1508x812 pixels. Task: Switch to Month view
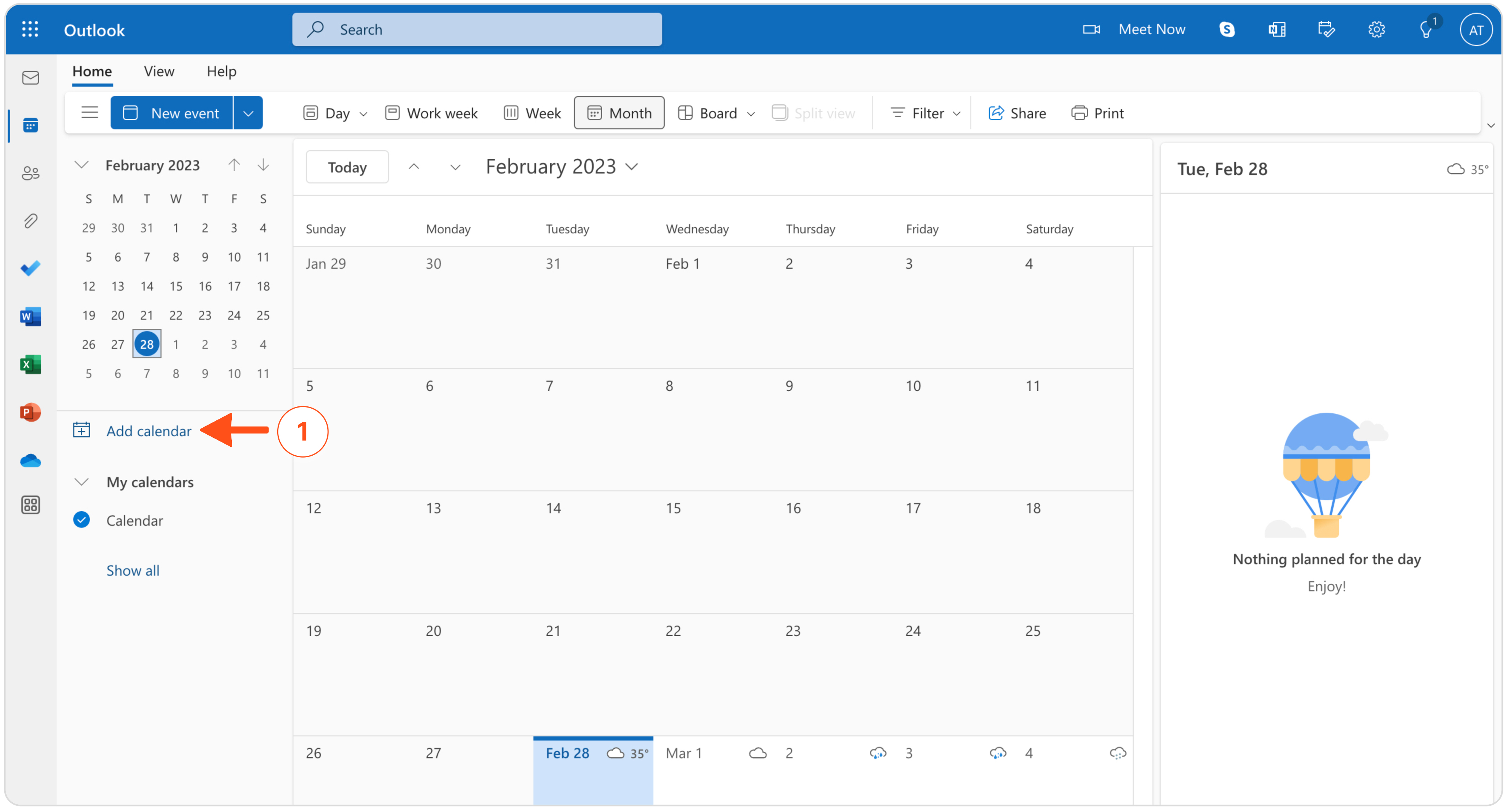pyautogui.click(x=619, y=113)
